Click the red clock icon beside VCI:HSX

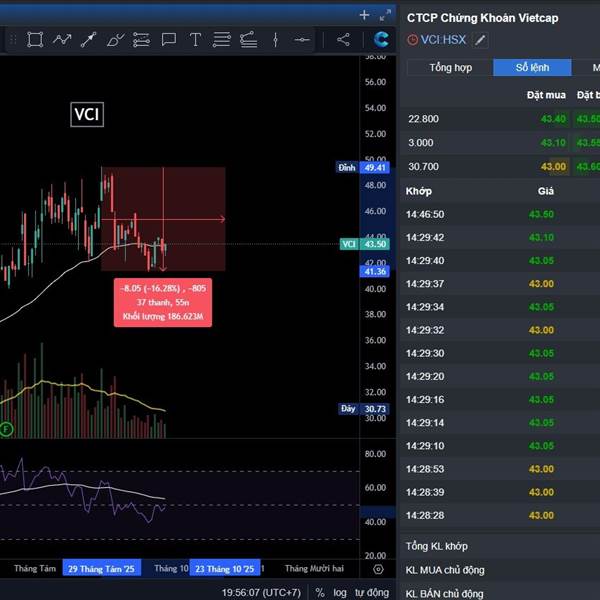tap(412, 40)
